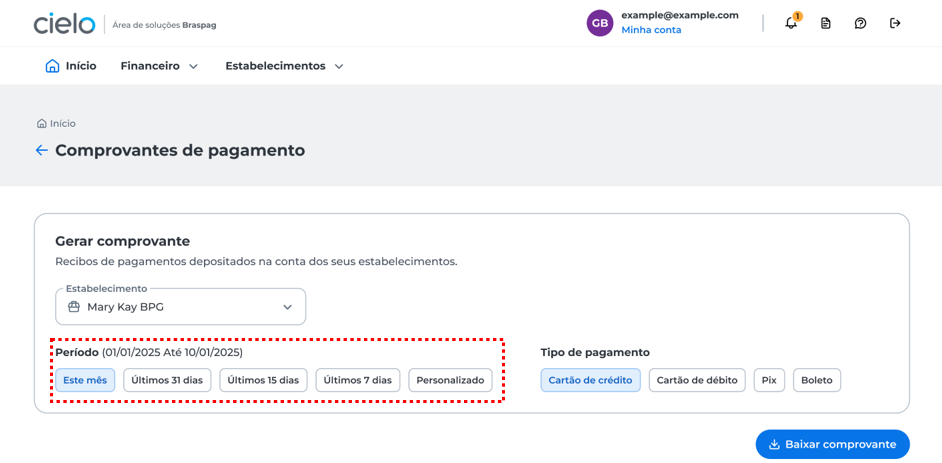Image resolution: width=942 pixels, height=463 pixels.
Task: Expand the Financeiro chevron
Action: click(x=193, y=67)
